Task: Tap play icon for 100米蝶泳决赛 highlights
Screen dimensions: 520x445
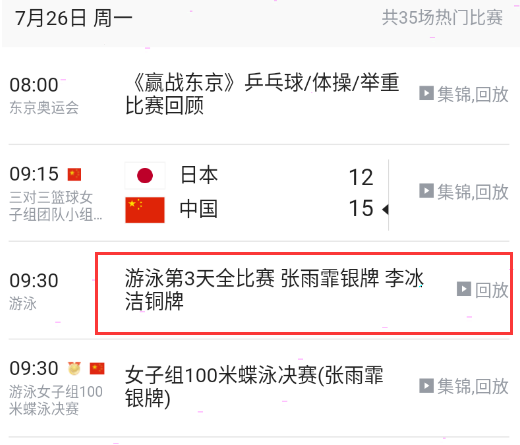Action: point(426,385)
